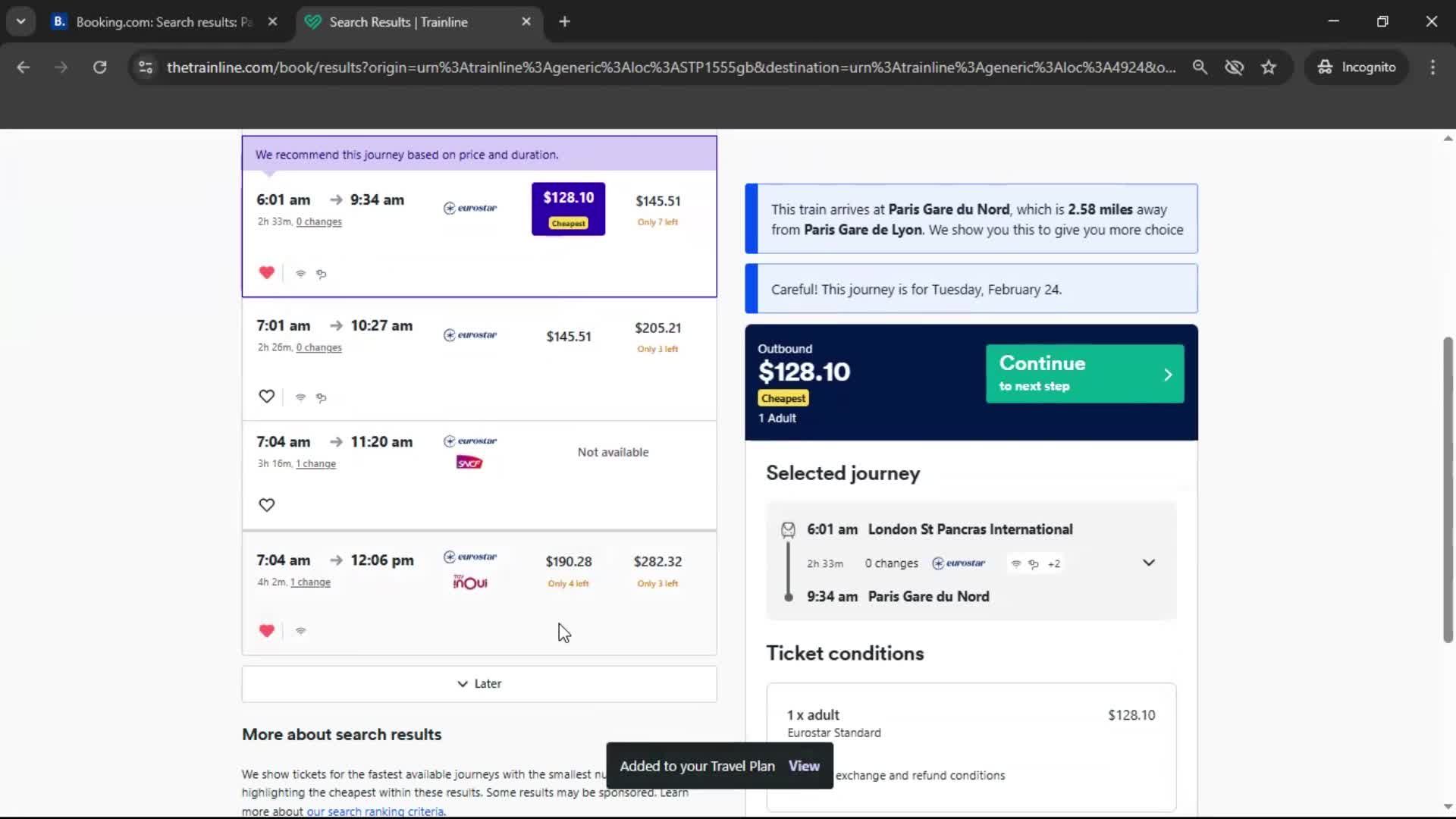The image size is (1456, 819).
Task: Remove heart from 7:04 am to 12:06 pm journey
Action: [x=266, y=631]
